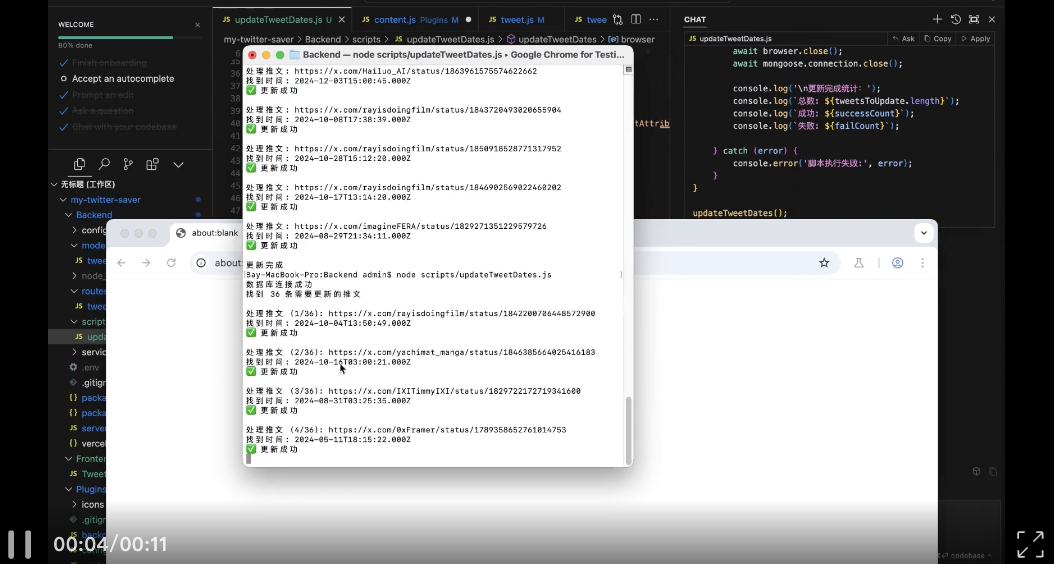Viewport: 1054px width, 564px height.
Task: Close the updateTweetDates.js editor tab
Action: tap(341, 19)
